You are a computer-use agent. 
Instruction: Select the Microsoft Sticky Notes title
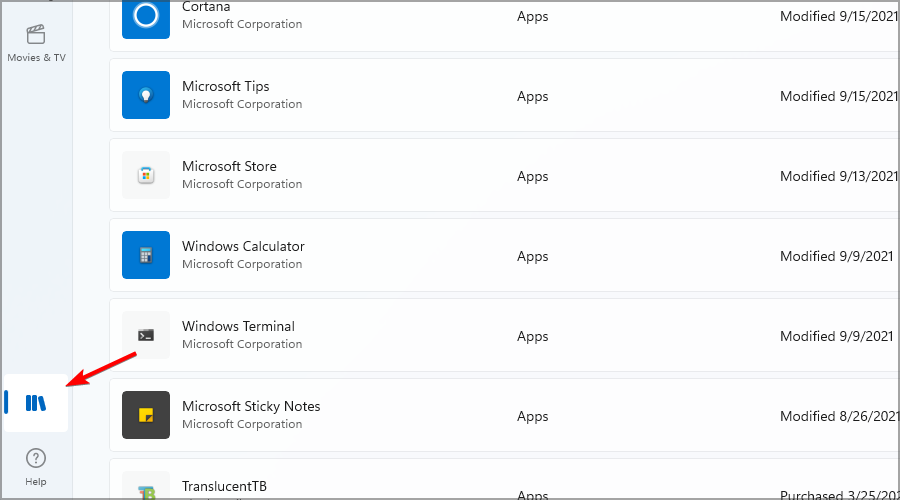point(251,406)
